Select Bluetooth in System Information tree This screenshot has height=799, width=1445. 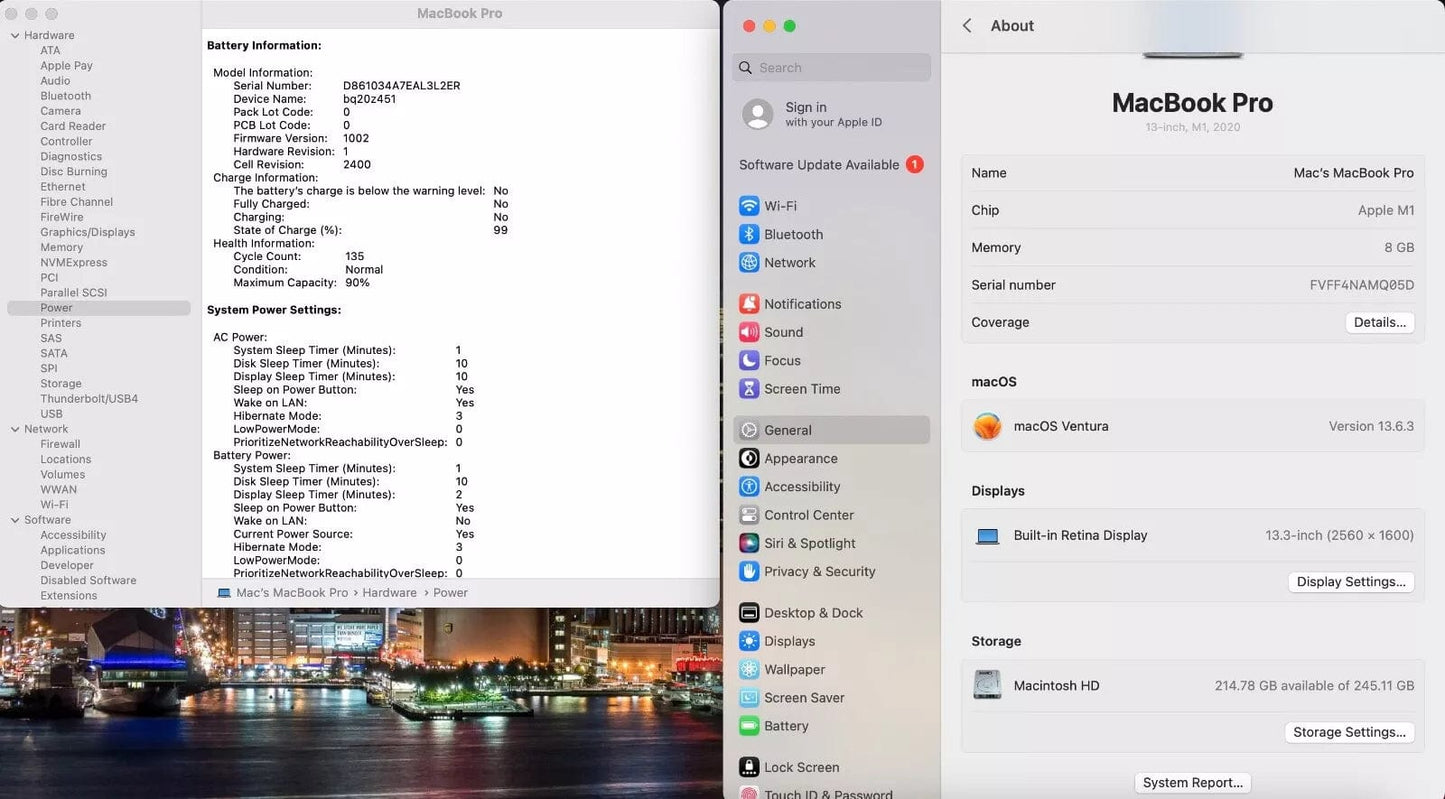pos(65,96)
